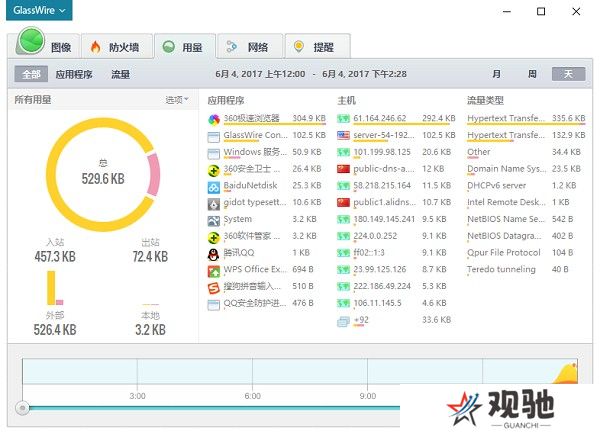
Task: Click the 外部 526.4 KB value
Action: [x=55, y=330]
